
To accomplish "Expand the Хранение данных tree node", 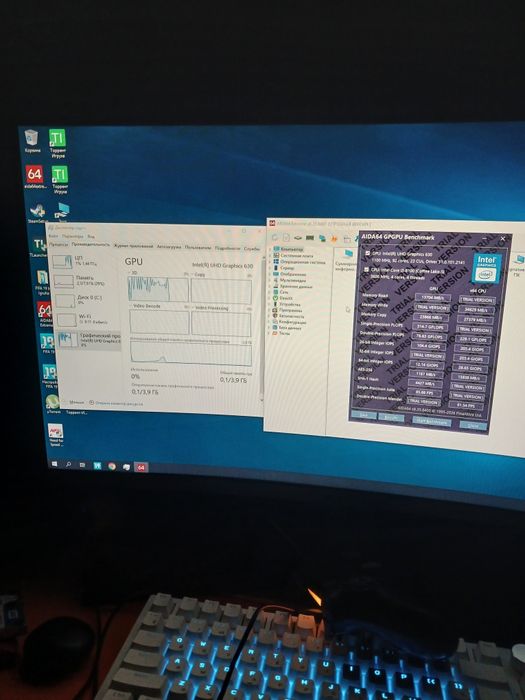I will [271, 286].
